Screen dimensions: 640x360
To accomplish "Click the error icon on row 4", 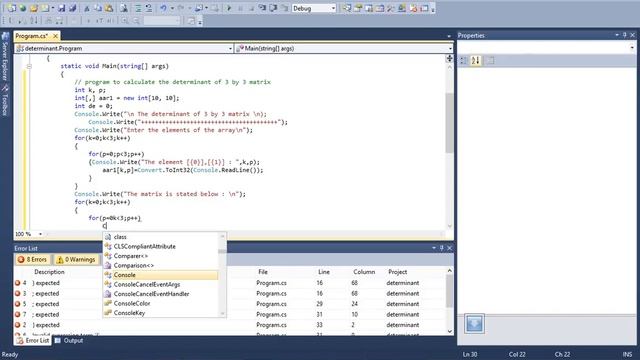I will click(18, 282).
